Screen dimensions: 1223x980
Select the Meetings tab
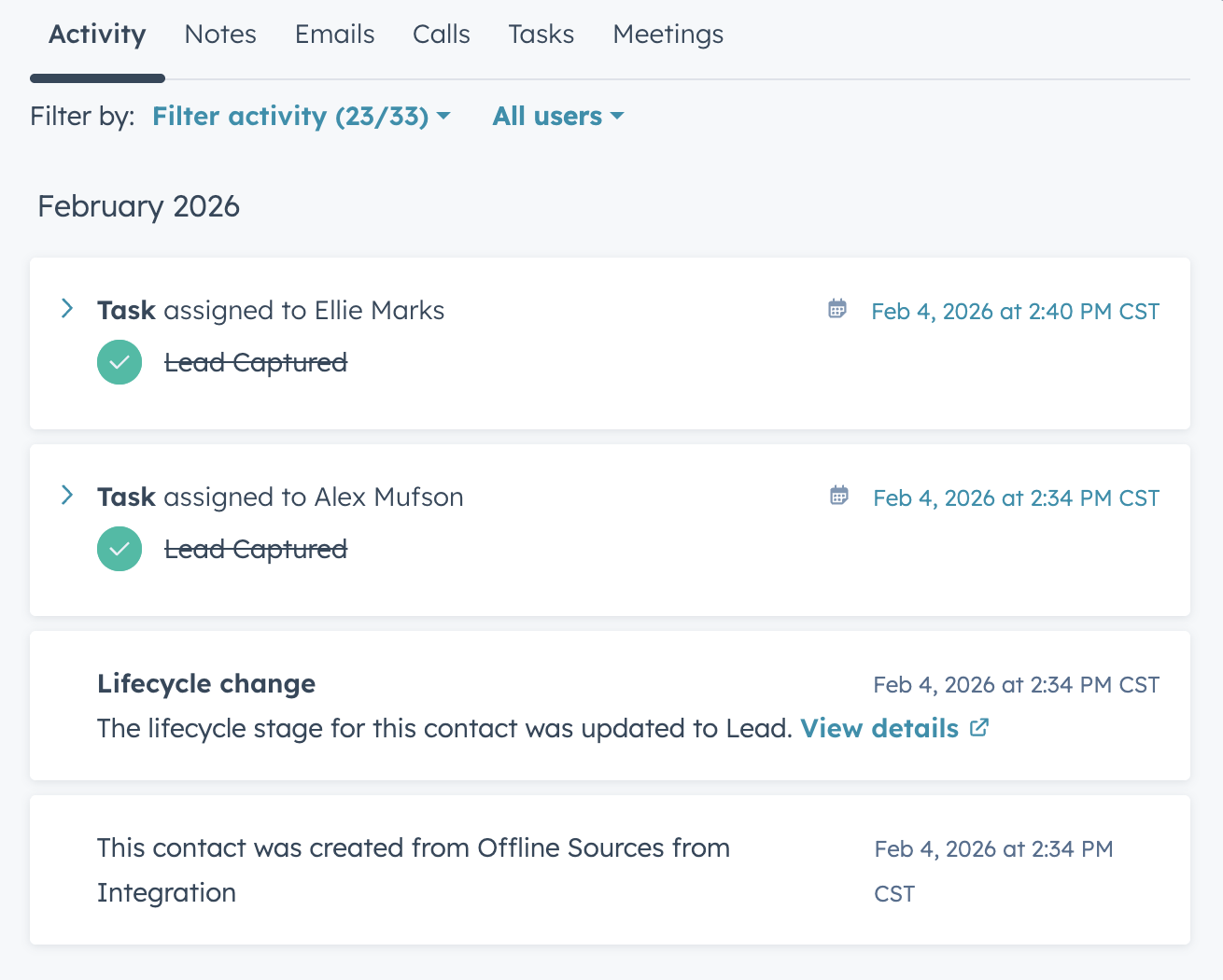668,35
